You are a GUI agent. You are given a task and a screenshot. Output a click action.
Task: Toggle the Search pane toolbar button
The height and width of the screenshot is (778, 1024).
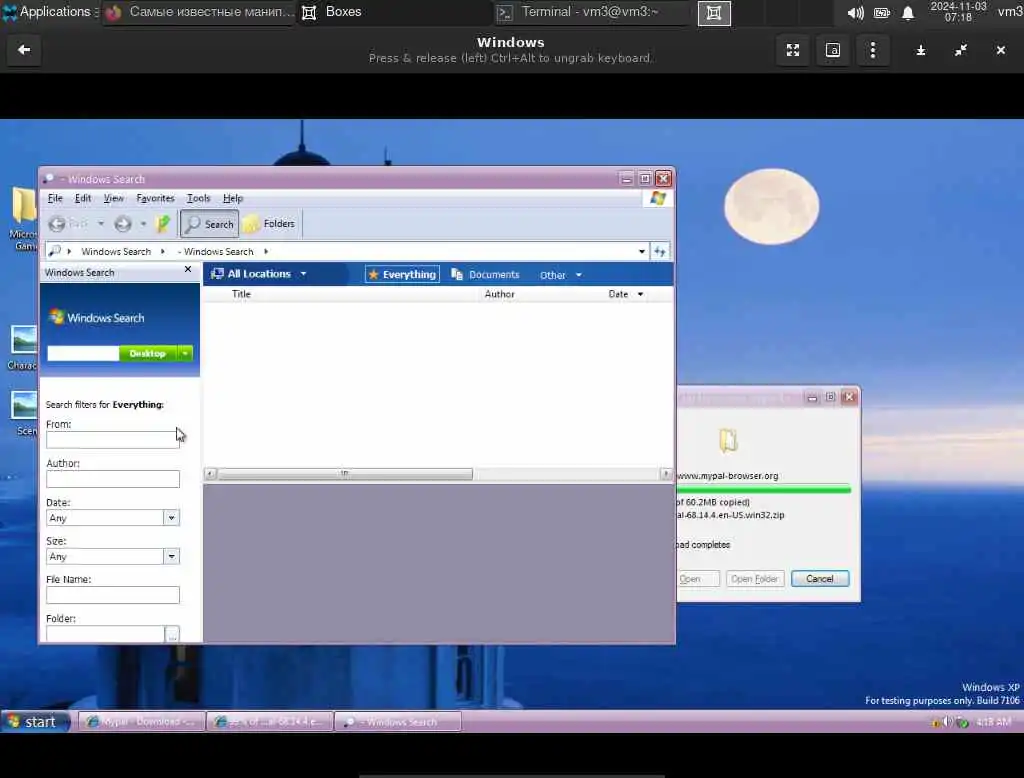coord(210,224)
